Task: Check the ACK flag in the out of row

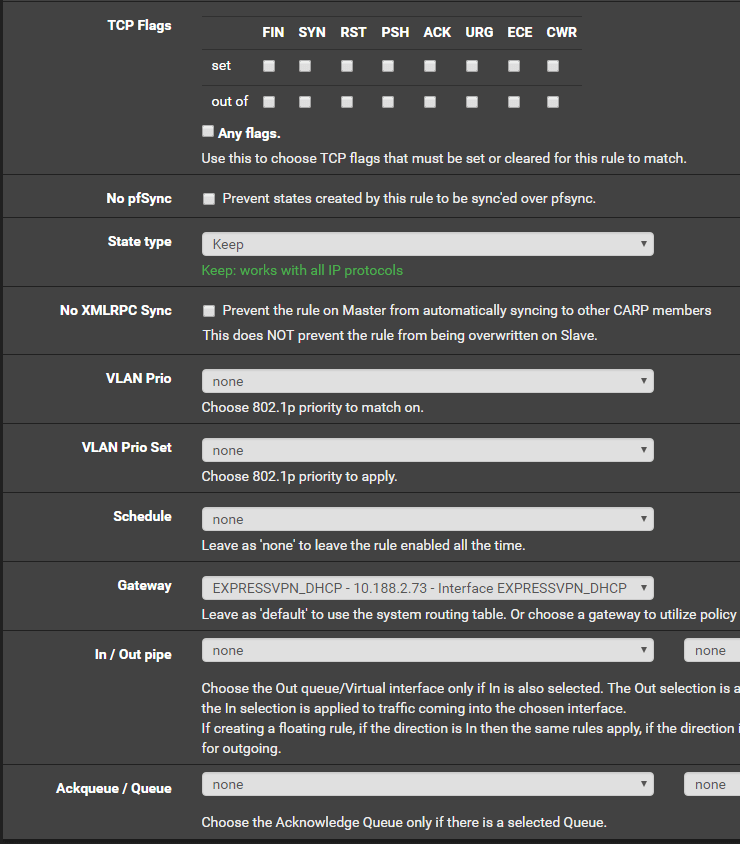Action: (430, 102)
